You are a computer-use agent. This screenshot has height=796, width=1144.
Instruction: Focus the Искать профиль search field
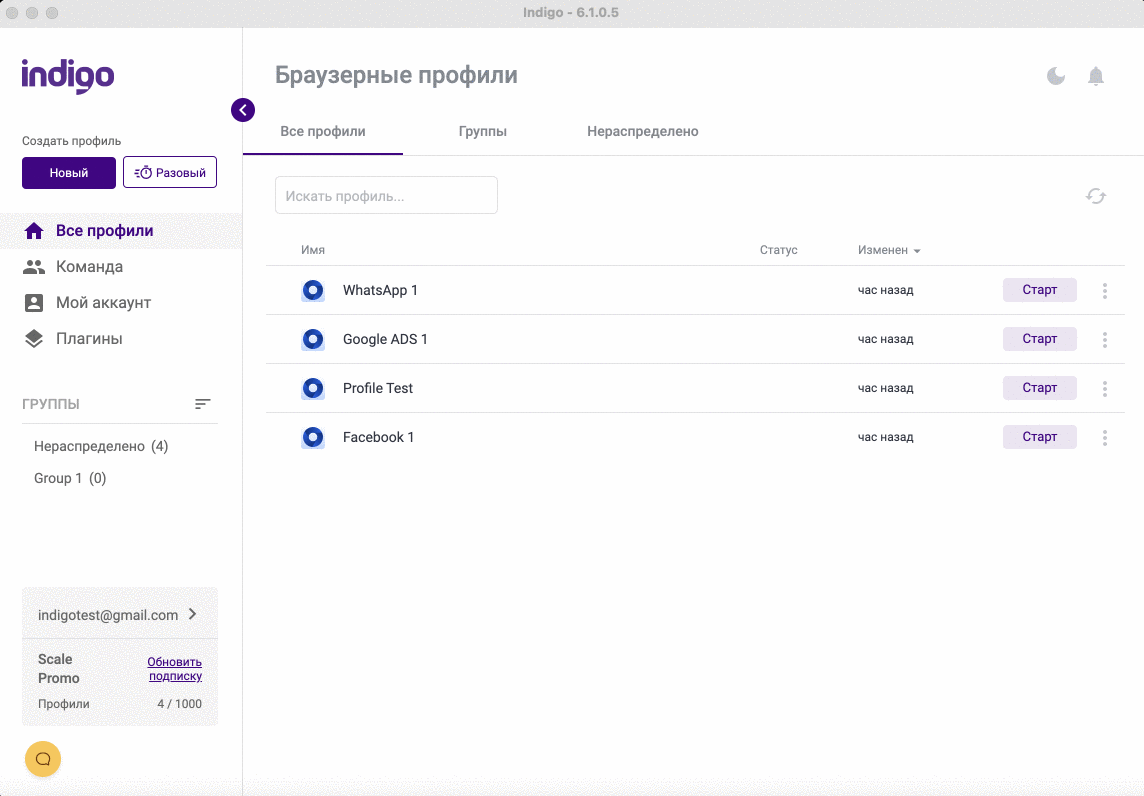(x=386, y=196)
